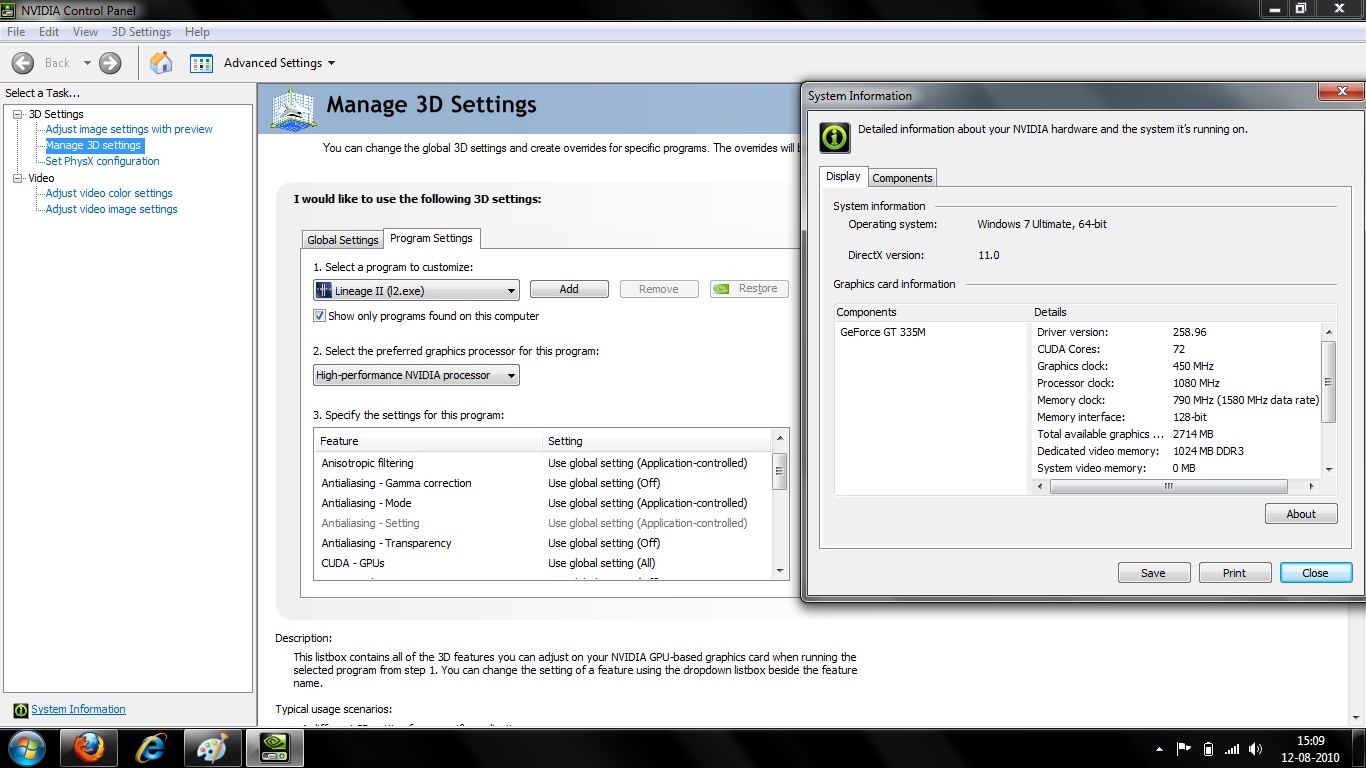Image resolution: width=1366 pixels, height=768 pixels.
Task: Click the feature list scroll down arrow
Action: coord(780,571)
